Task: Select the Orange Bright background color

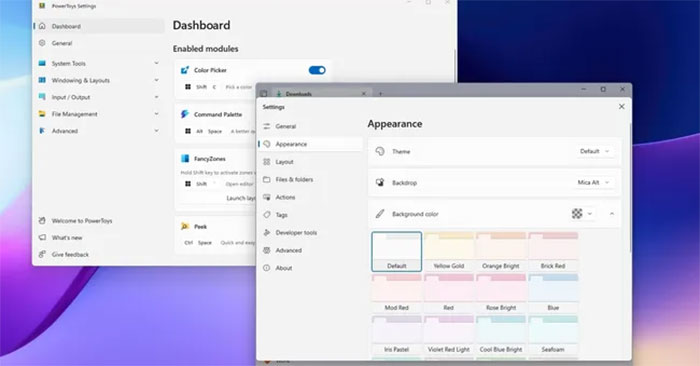Action: (x=501, y=252)
